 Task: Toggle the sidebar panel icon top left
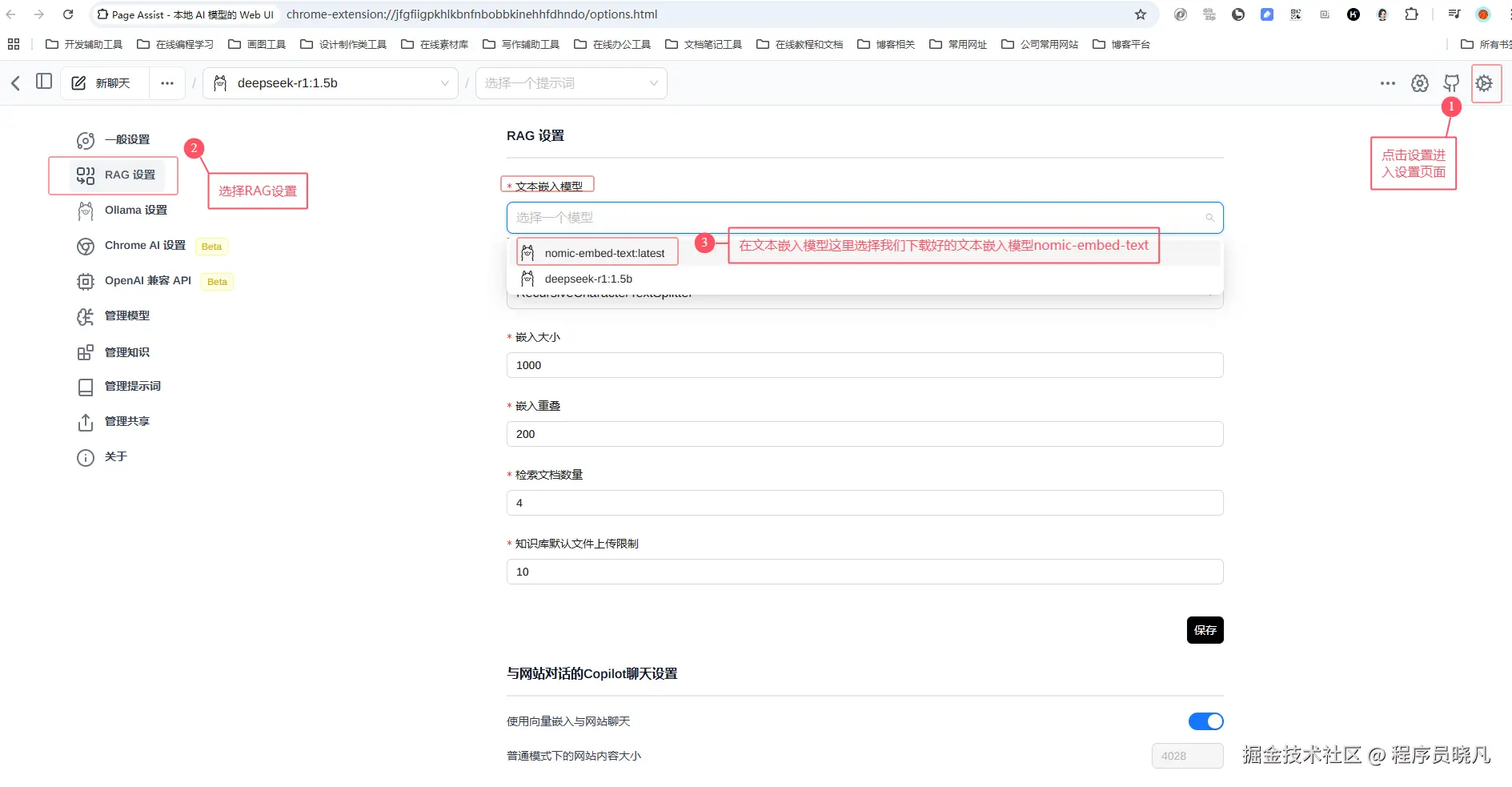coord(44,81)
